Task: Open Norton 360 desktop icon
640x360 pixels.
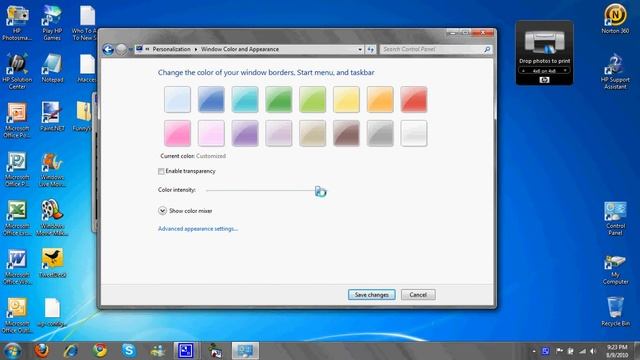Action: (x=615, y=19)
